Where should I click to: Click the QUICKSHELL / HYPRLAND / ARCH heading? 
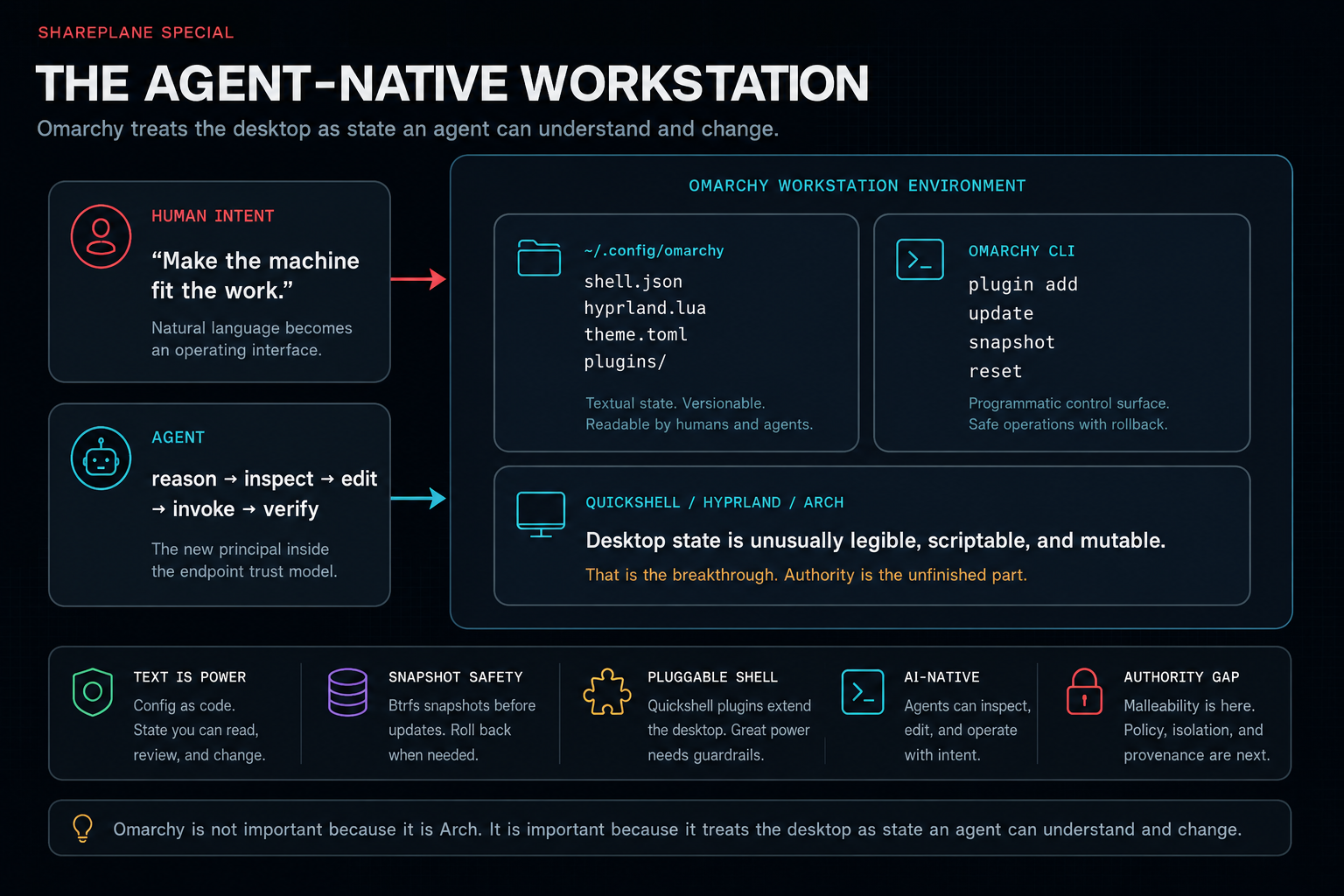[x=715, y=502]
